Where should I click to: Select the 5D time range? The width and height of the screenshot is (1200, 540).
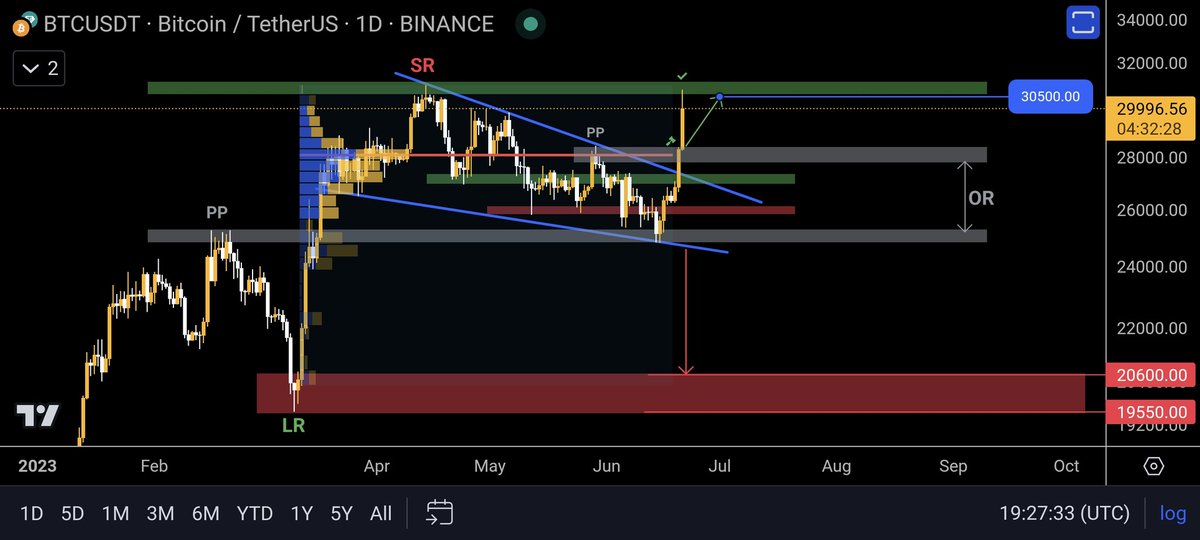73,514
